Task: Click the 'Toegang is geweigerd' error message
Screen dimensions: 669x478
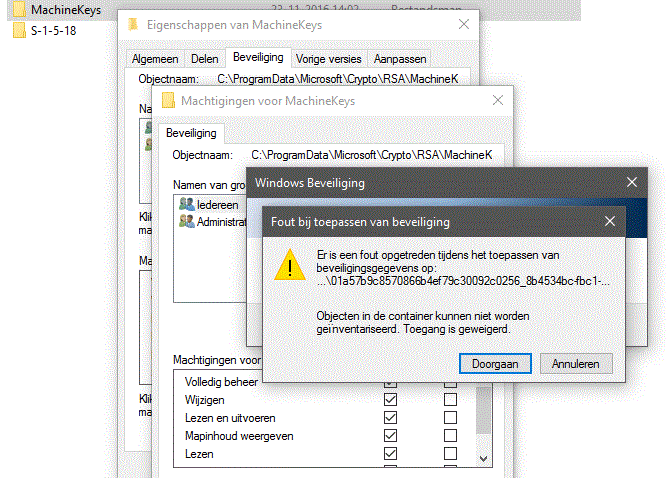Action: pyautogui.click(x=457, y=329)
